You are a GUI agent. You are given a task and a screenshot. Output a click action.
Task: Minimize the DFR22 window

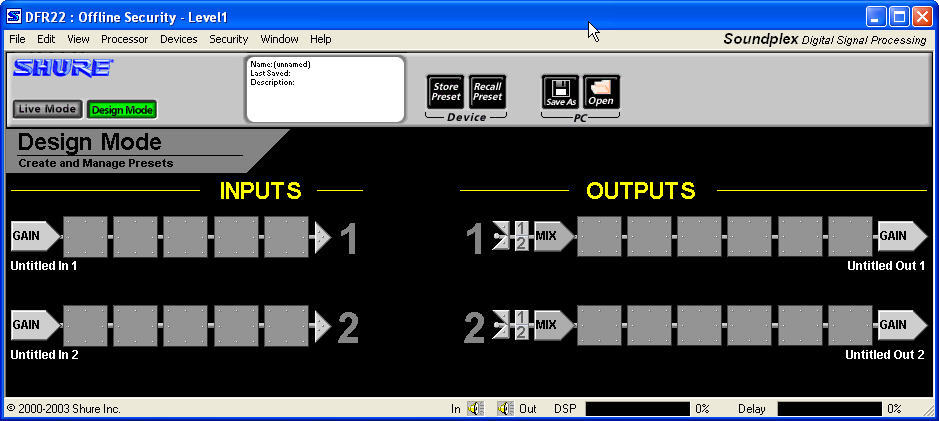876,17
